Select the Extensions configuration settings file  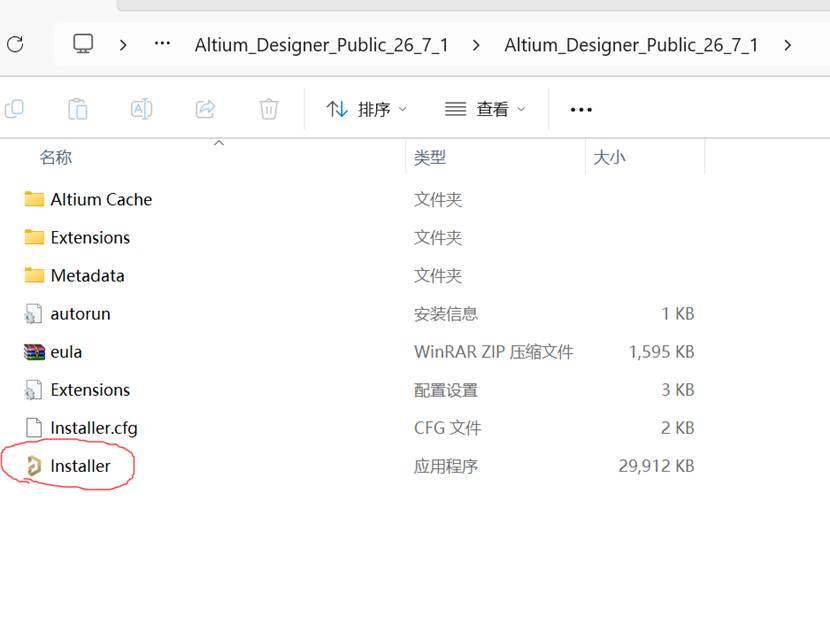(x=90, y=390)
